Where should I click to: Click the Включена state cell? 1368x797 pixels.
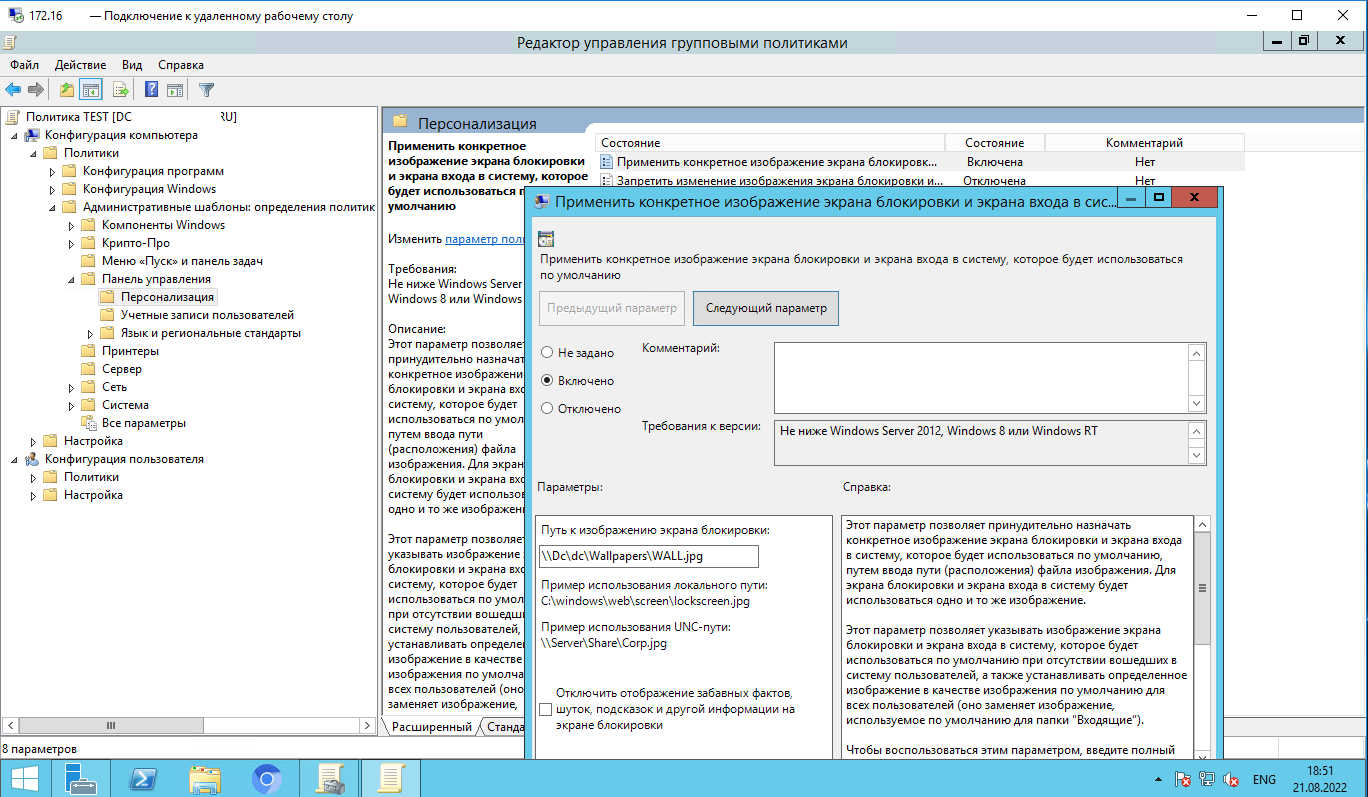pos(994,161)
